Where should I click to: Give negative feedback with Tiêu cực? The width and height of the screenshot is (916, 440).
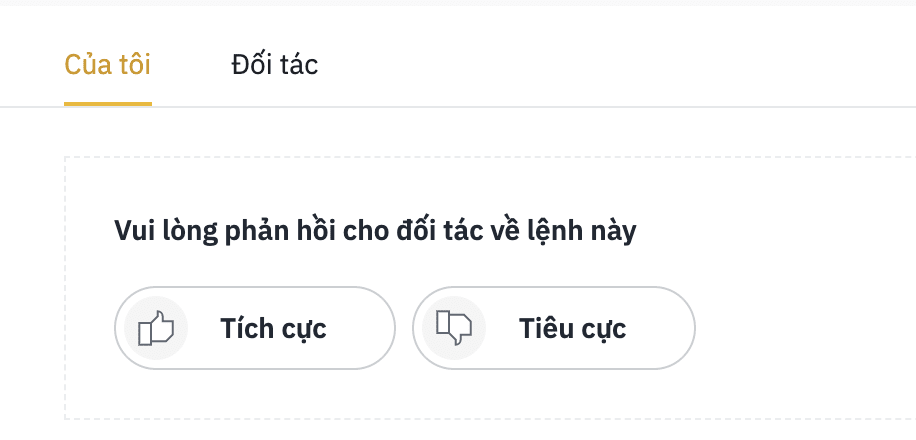click(554, 328)
